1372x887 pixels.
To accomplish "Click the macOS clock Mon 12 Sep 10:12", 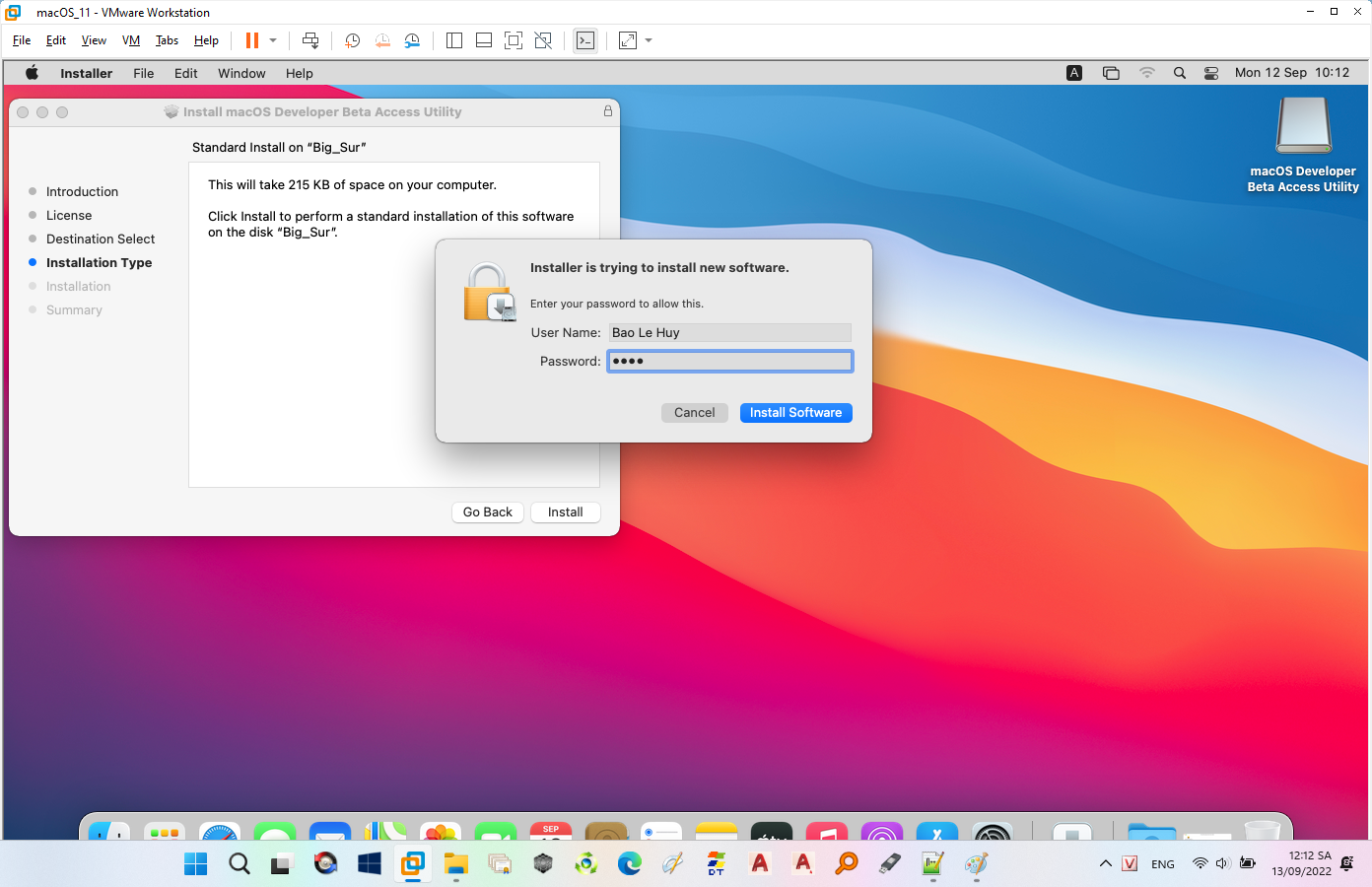I will click(x=1292, y=73).
